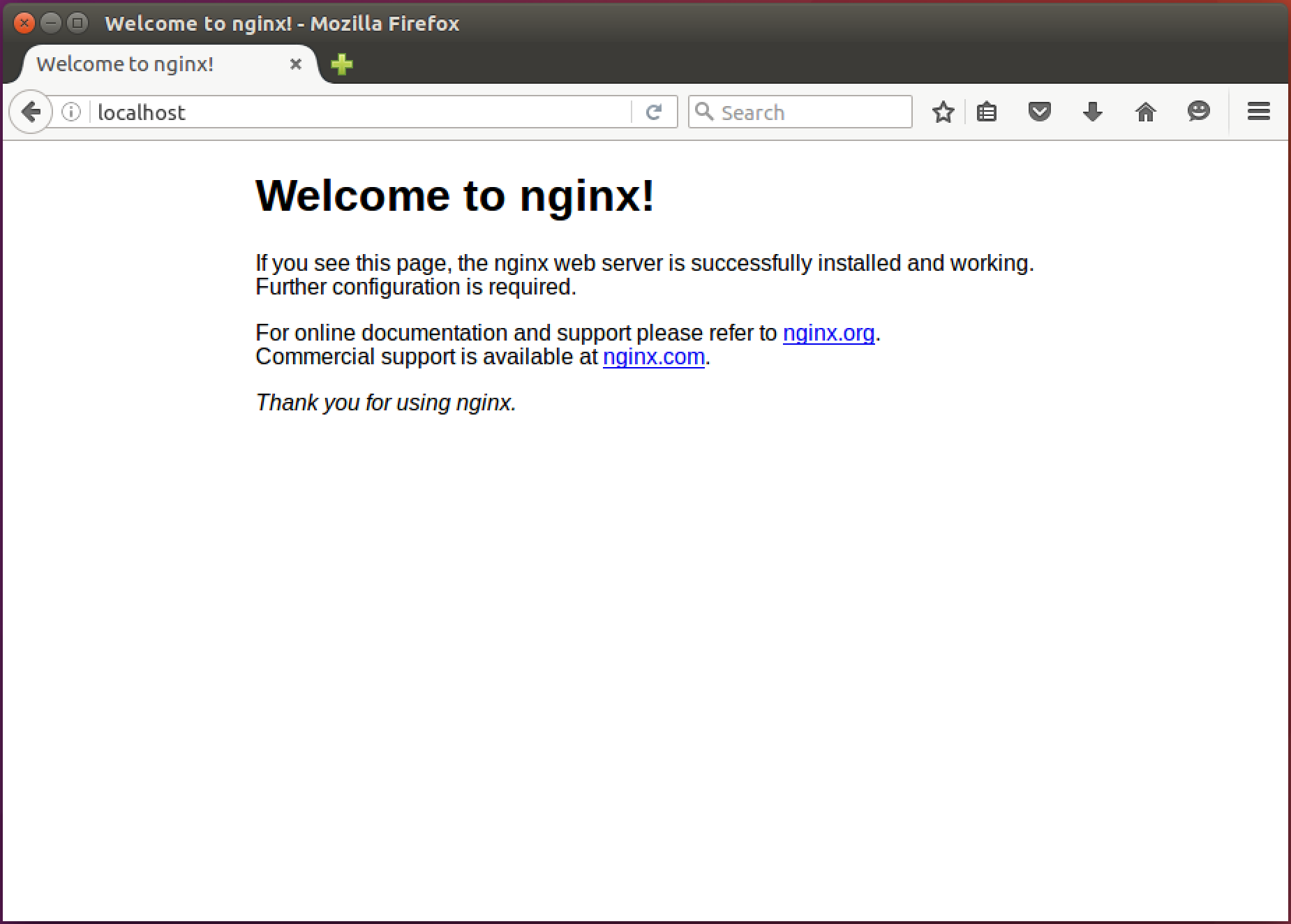Bookmark this page with the star icon
This screenshot has width=1291, height=924.
[x=943, y=112]
